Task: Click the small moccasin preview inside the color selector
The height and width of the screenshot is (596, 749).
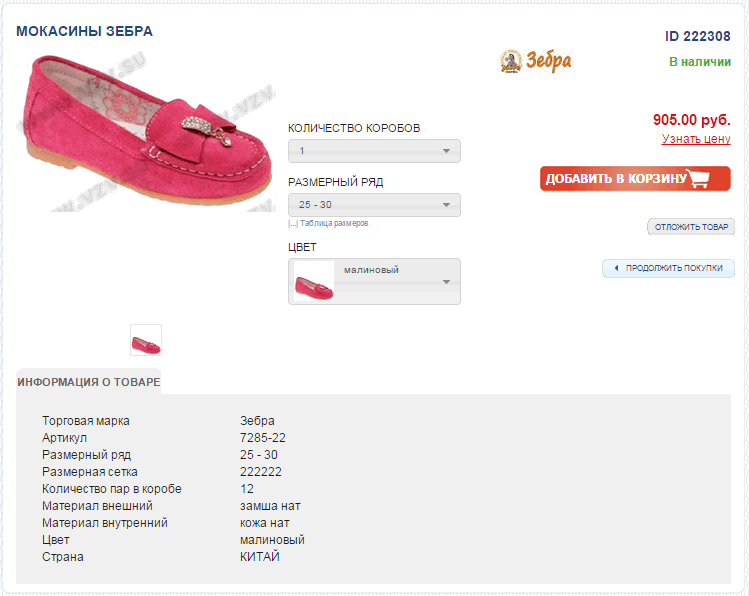Action: 313,282
